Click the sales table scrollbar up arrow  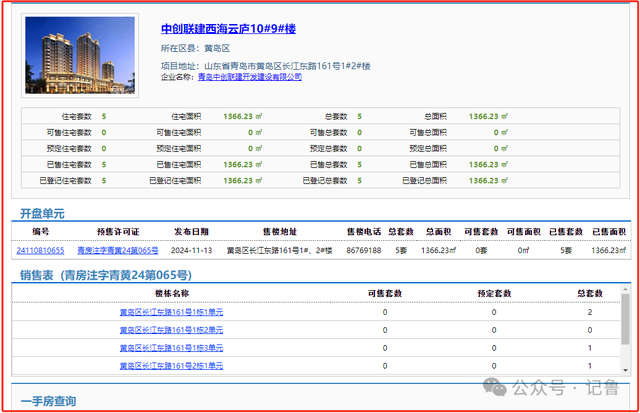pyautogui.click(x=625, y=289)
